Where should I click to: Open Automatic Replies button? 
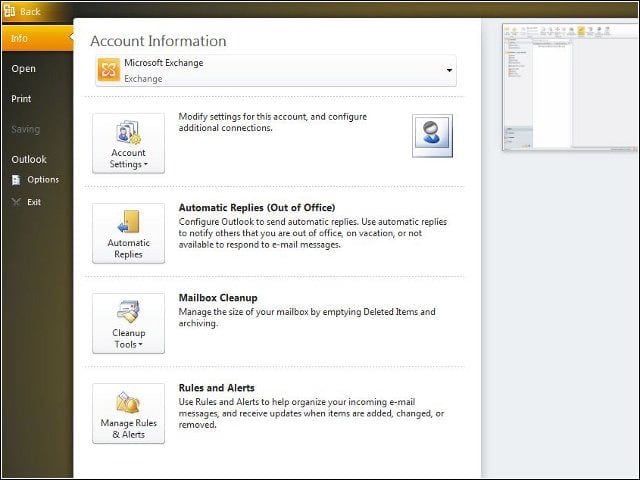click(x=129, y=233)
